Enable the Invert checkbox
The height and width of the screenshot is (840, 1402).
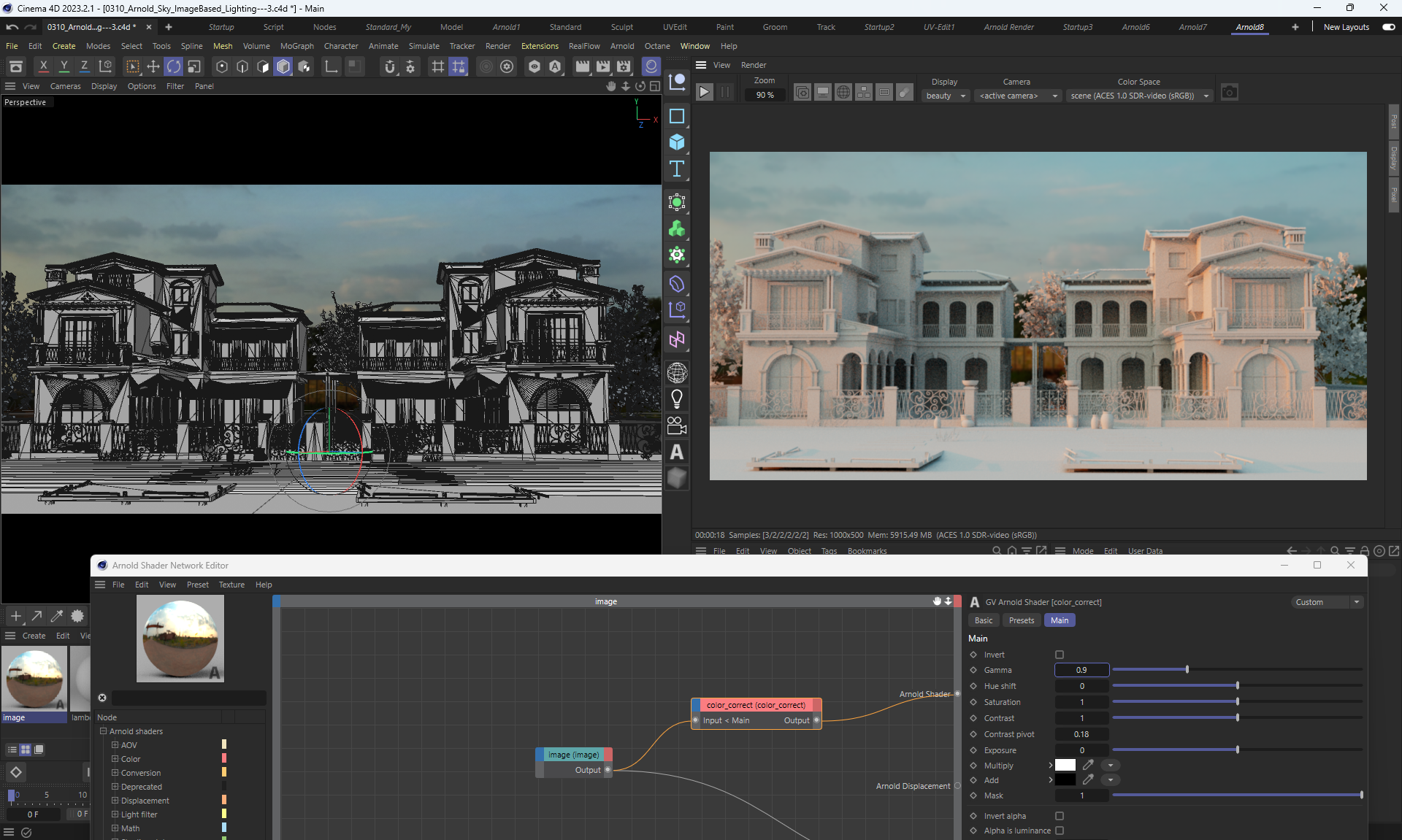point(1060,655)
